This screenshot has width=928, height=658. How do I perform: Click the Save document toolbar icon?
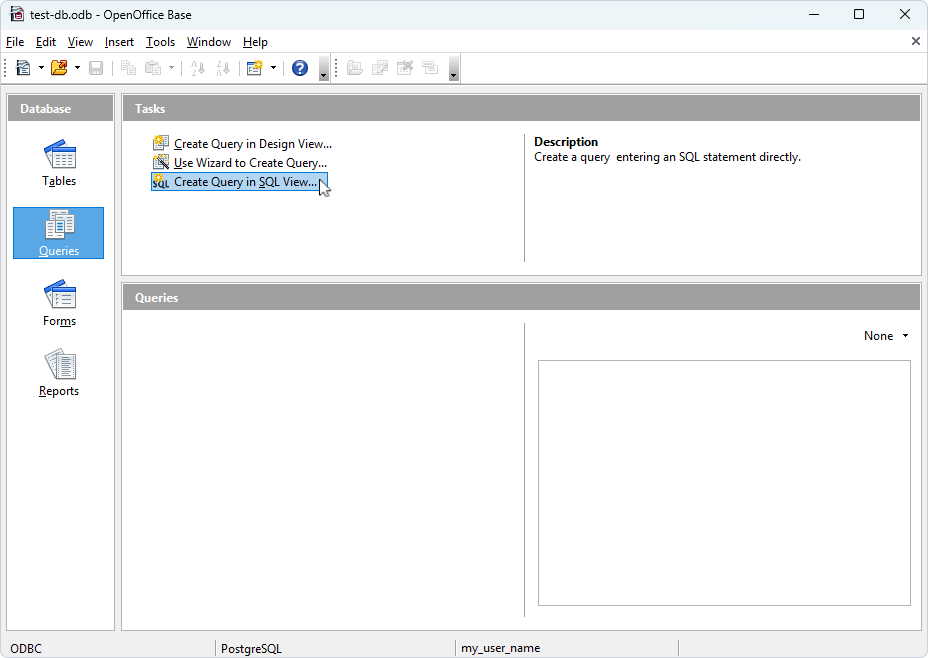click(95, 67)
